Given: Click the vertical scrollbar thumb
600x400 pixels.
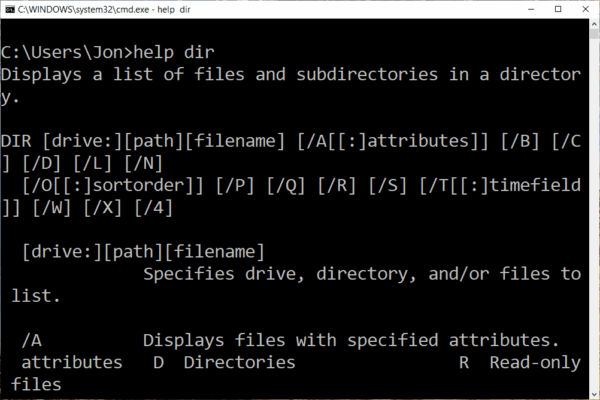Looking at the screenshot, I should pos(594,34).
